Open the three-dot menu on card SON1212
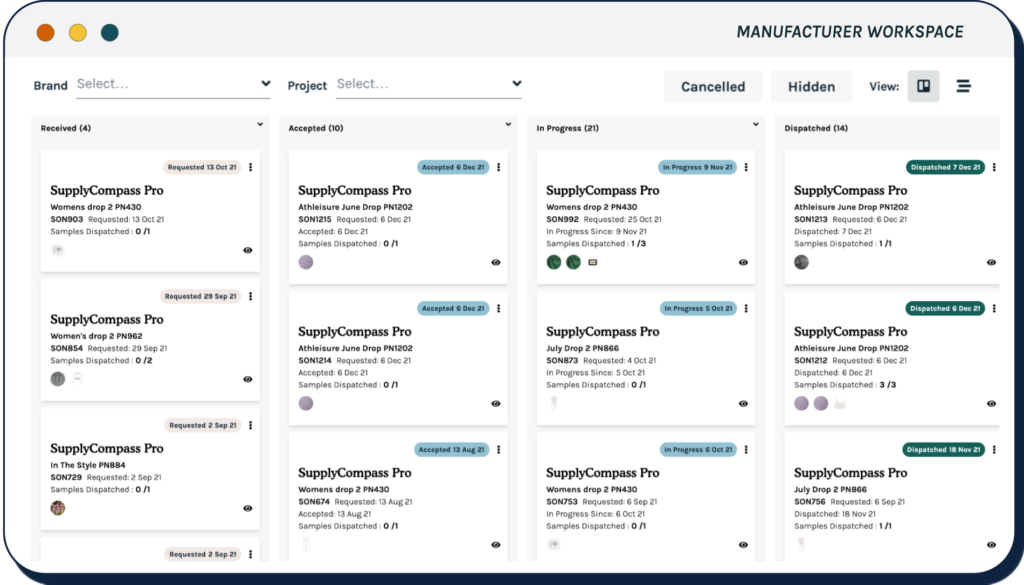 [994, 308]
